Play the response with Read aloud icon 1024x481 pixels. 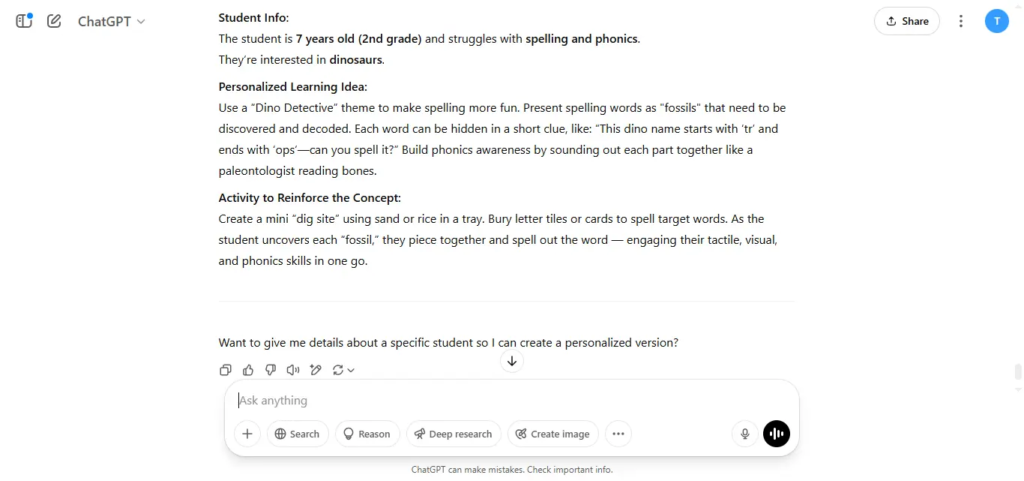pos(293,370)
